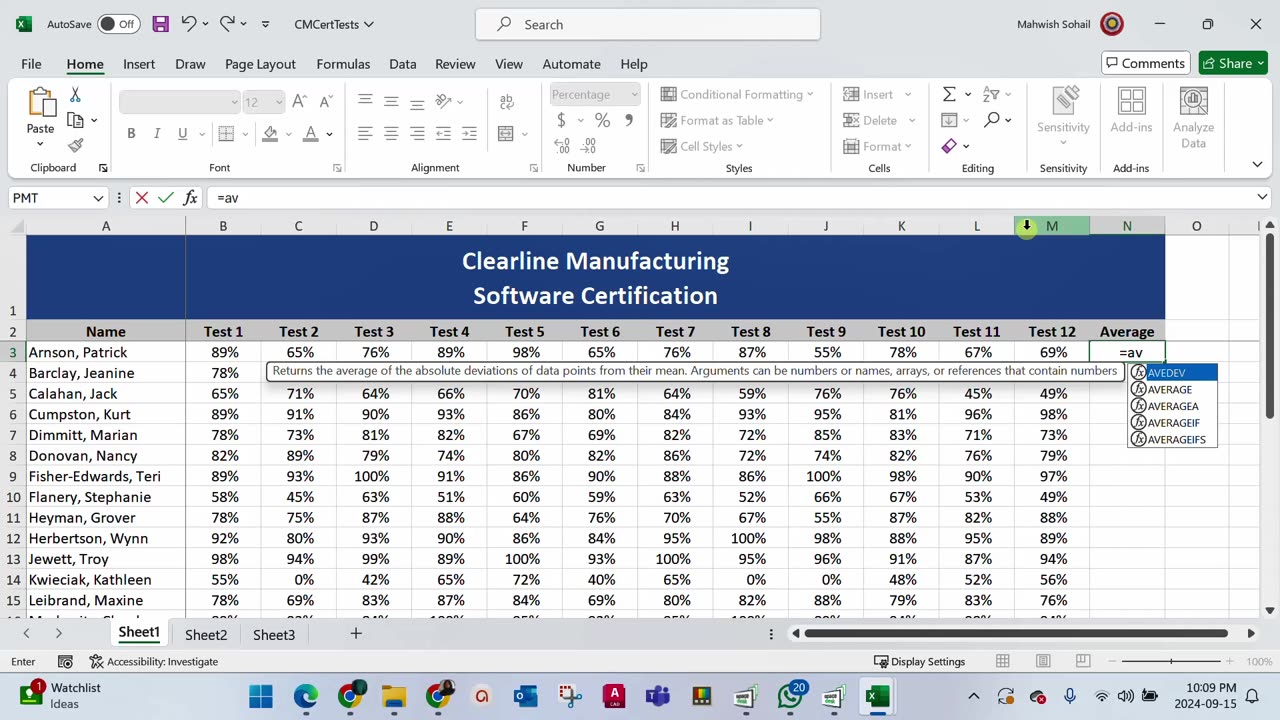Toggle AutoSave switch

pos(120,24)
